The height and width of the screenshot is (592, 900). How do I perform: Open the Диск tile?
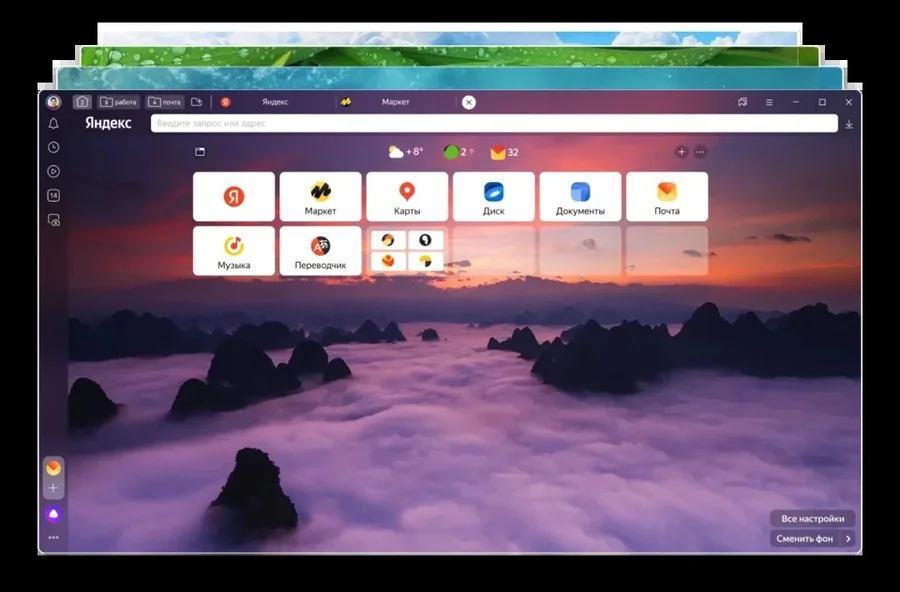pyautogui.click(x=494, y=196)
